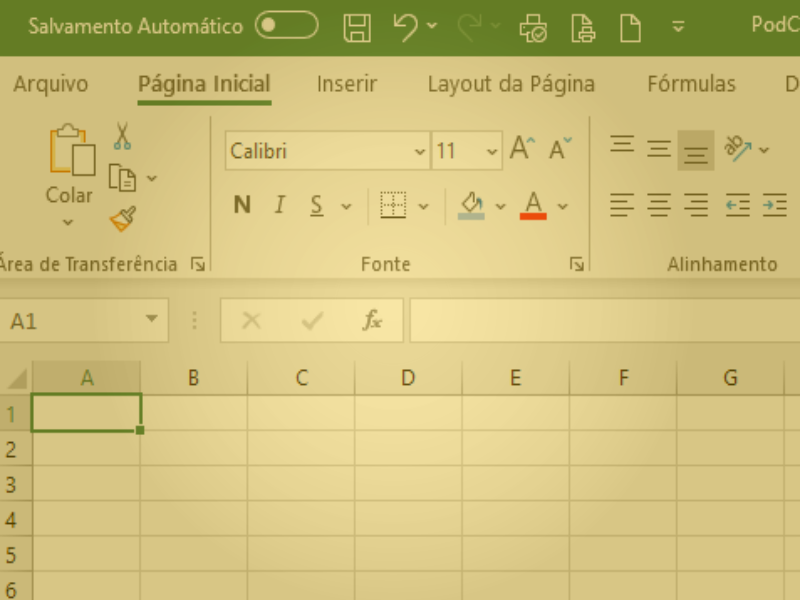Screen dimensions: 800x600
Task: Click the Insert Function fx icon
Action: point(372,321)
